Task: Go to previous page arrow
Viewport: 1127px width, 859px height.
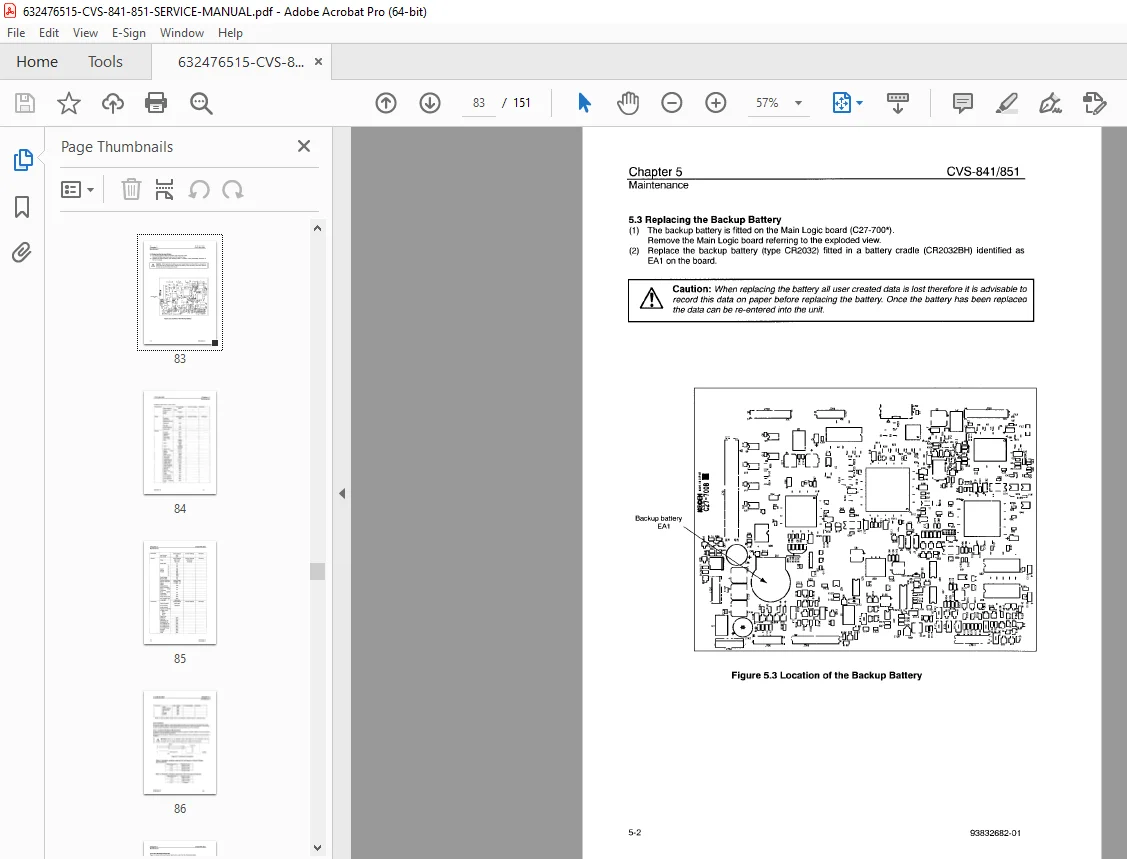Action: click(386, 103)
